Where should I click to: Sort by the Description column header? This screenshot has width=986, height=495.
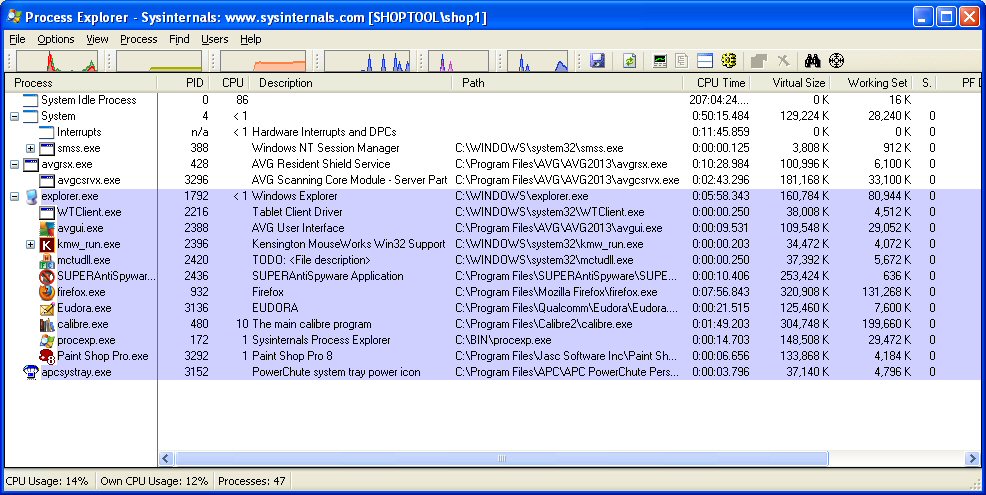point(351,82)
